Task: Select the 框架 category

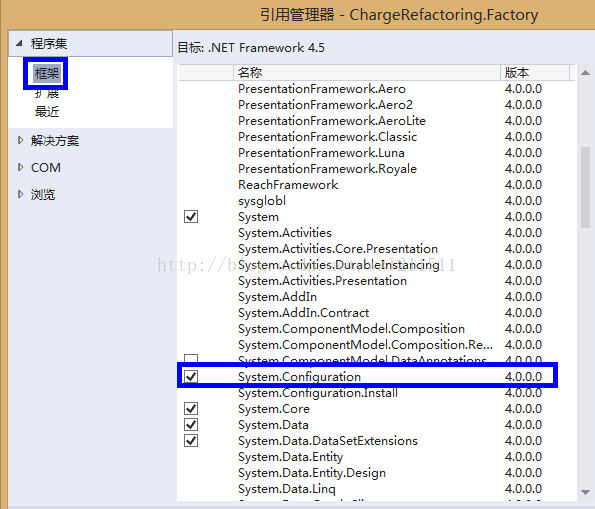Action: coord(46,73)
